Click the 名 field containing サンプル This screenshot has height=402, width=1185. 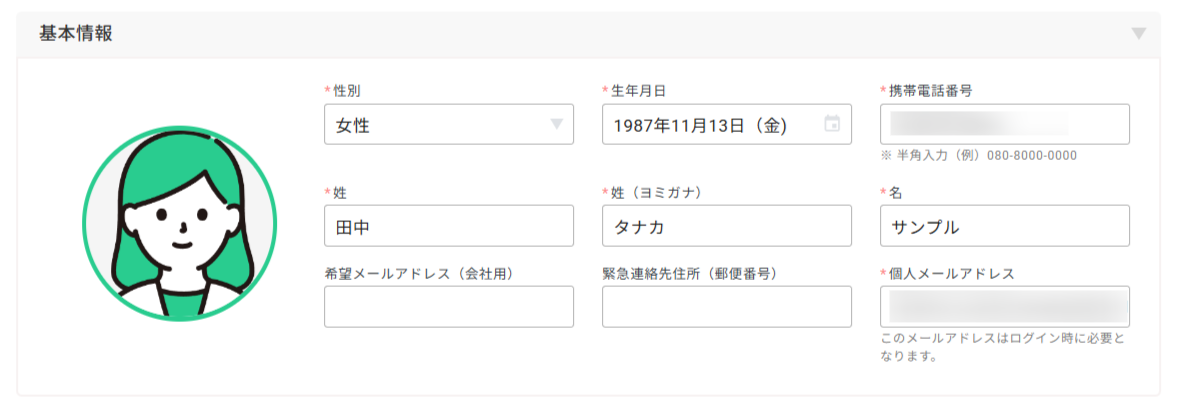[x=1004, y=225]
